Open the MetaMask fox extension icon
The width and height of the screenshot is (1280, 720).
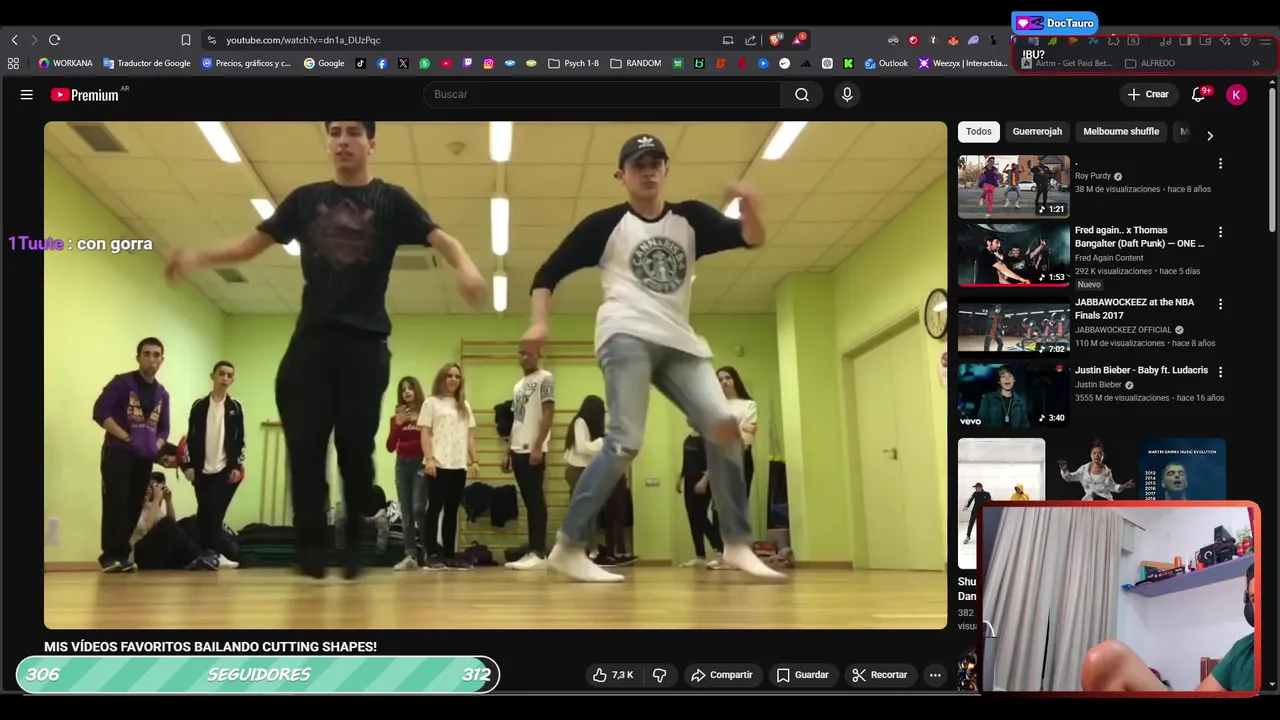tap(952, 40)
